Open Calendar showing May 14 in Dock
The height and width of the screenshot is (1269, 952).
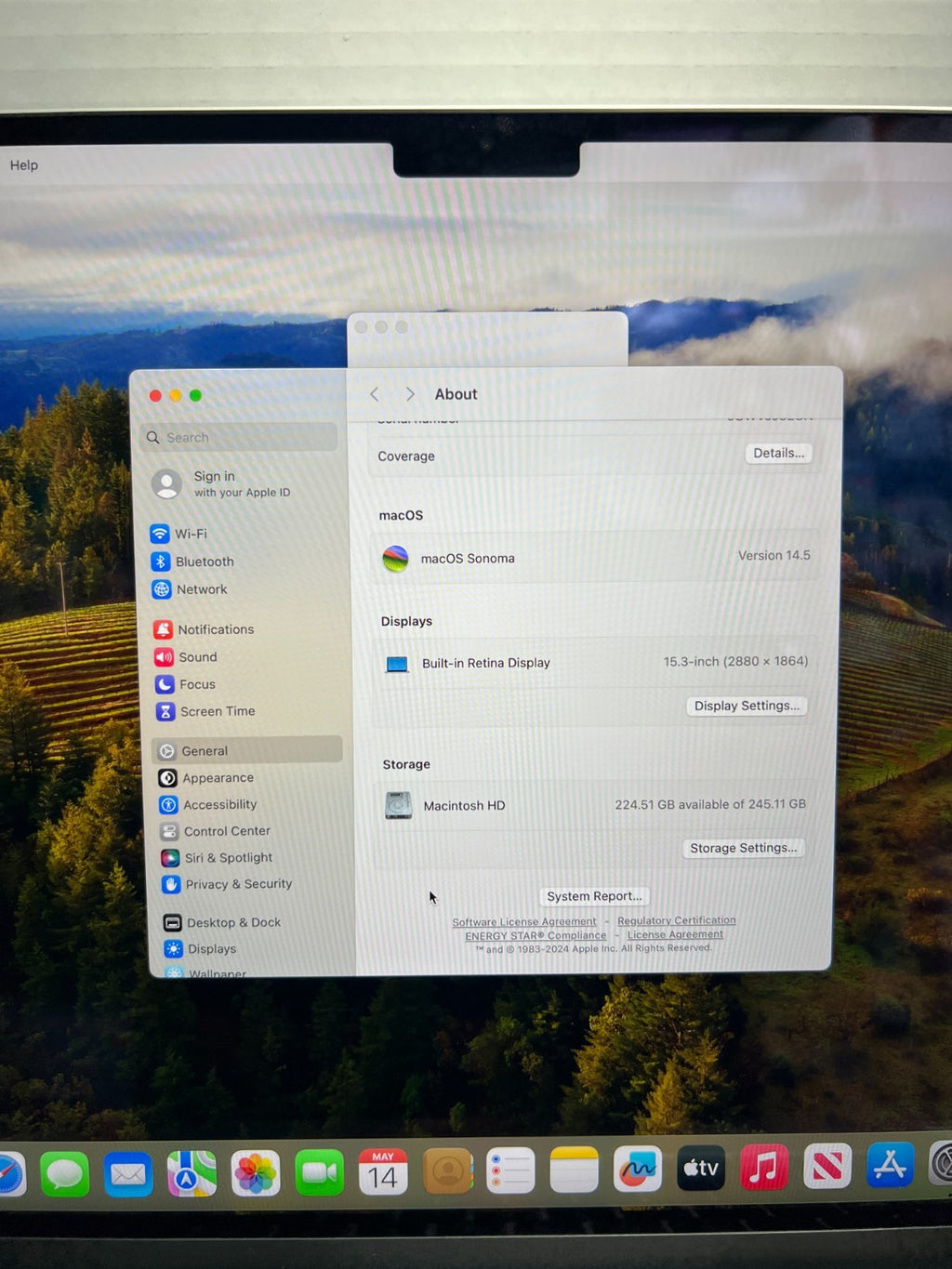383,1172
